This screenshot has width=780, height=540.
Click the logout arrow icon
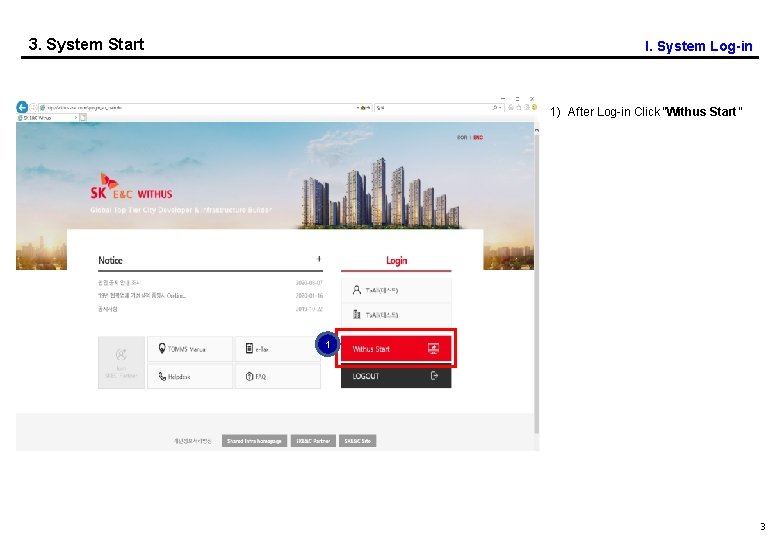point(434,376)
